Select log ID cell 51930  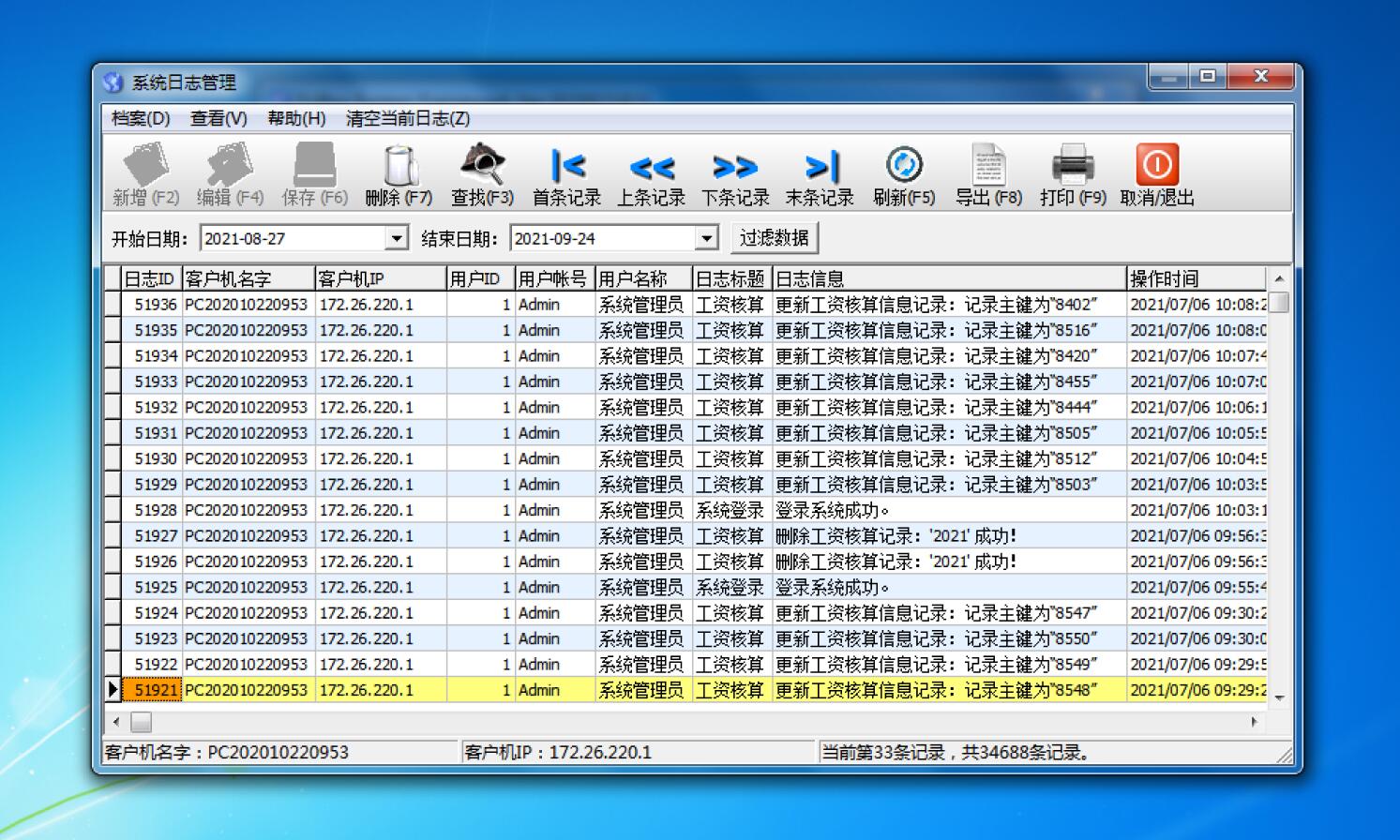[x=151, y=458]
